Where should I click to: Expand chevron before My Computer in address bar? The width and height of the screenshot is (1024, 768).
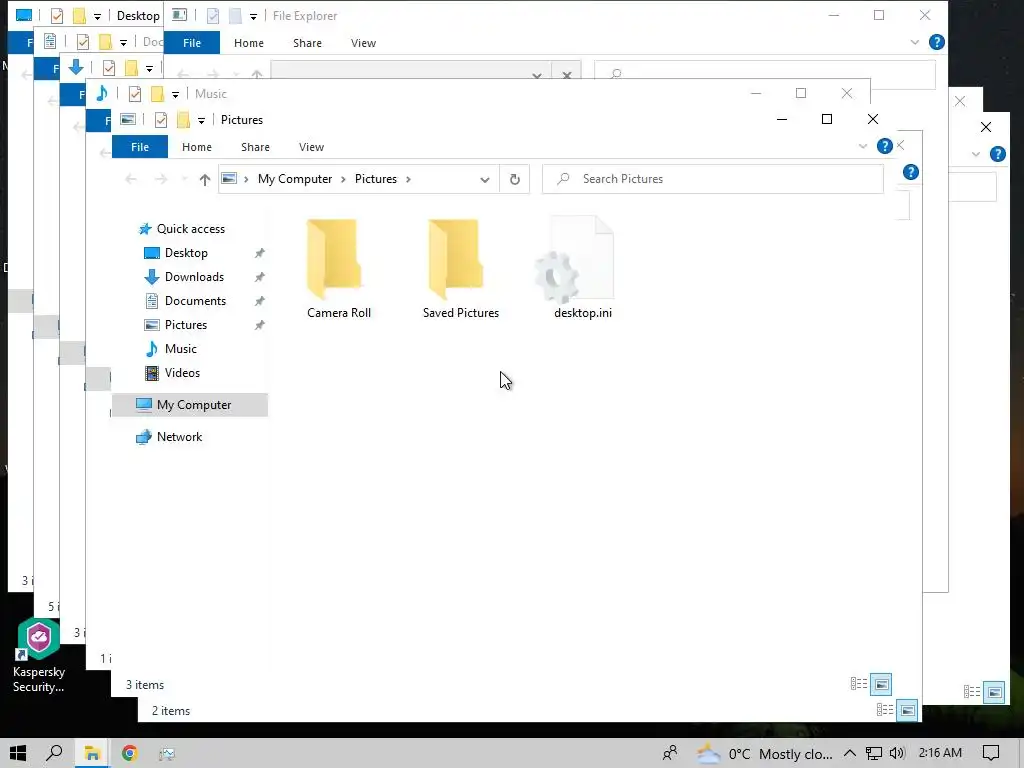pyautogui.click(x=246, y=179)
